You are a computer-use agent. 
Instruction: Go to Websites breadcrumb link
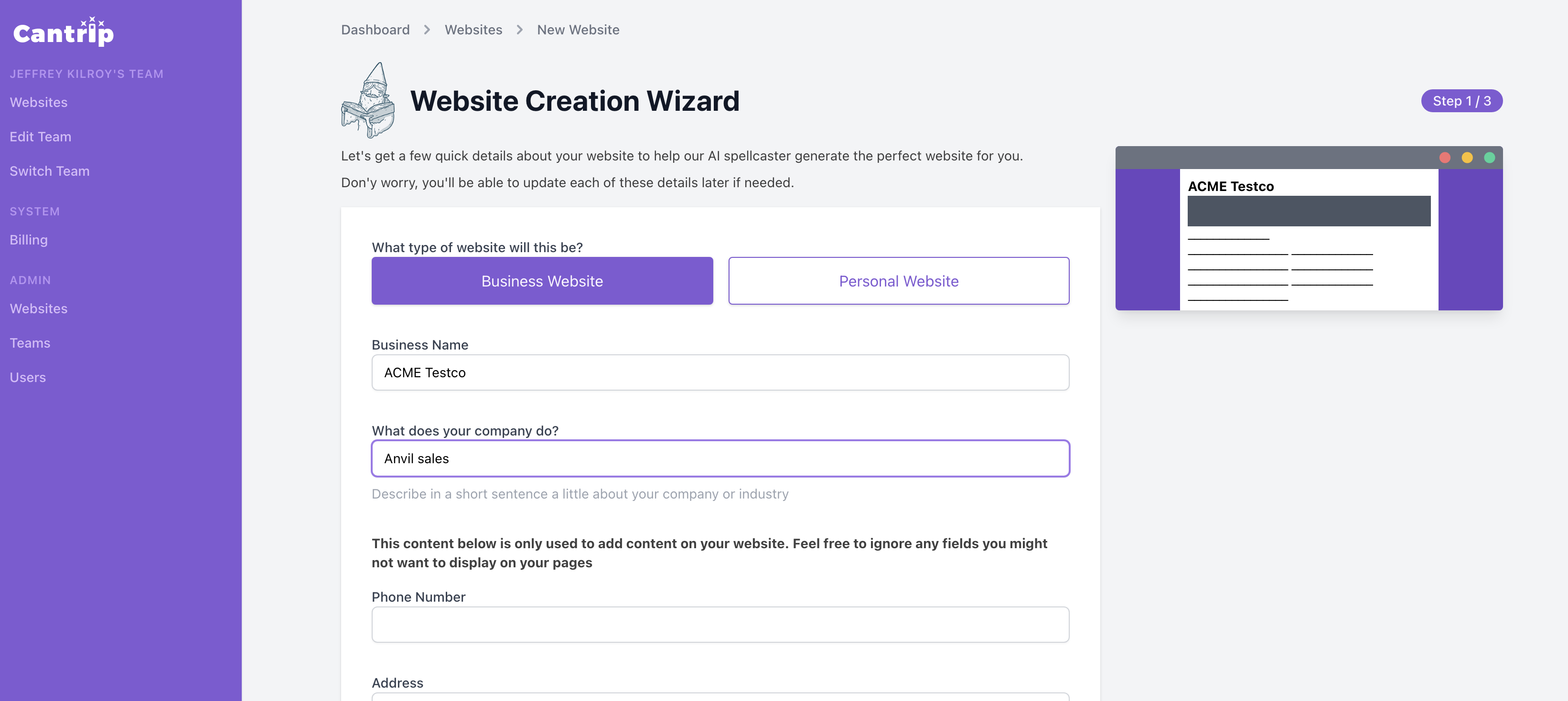coord(473,30)
